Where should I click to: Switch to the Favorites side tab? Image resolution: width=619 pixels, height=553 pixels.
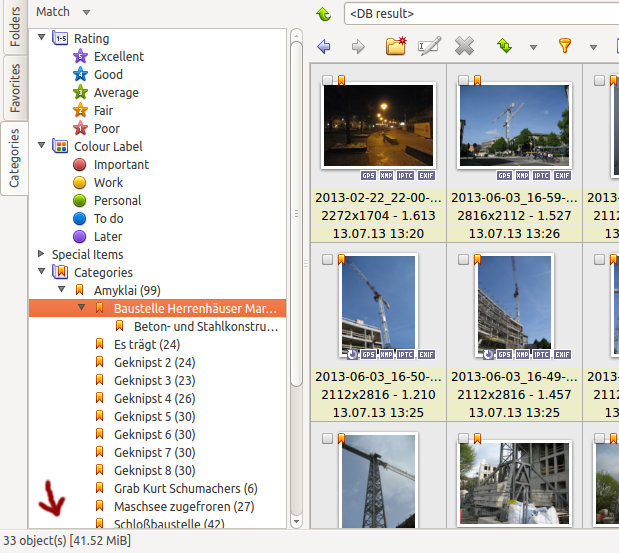click(x=15, y=88)
